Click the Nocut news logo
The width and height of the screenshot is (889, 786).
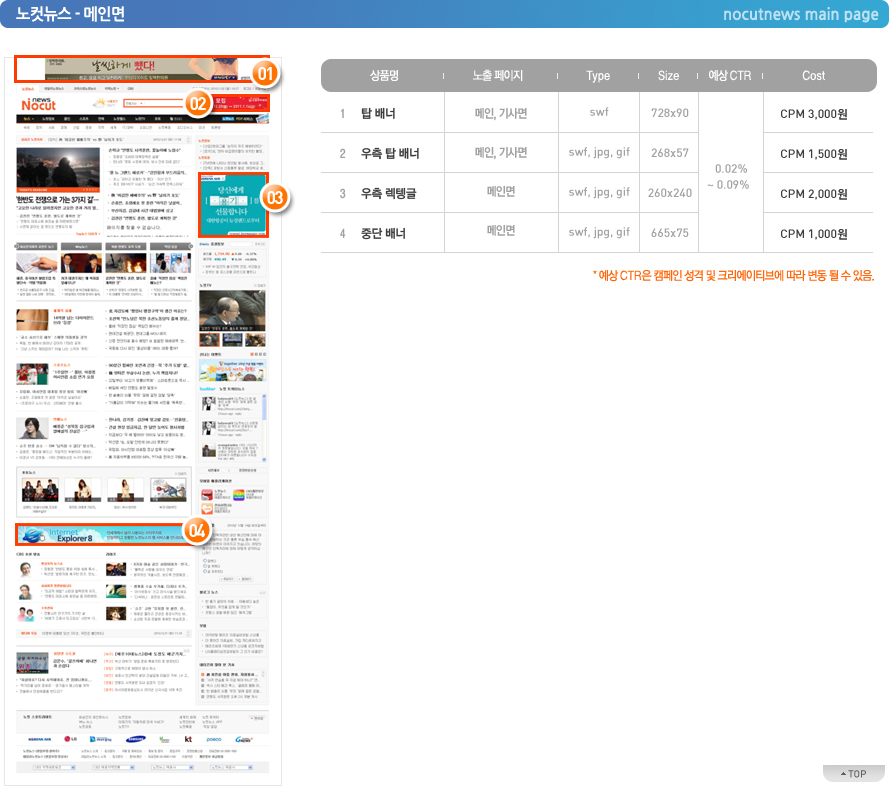pyautogui.click(x=39, y=104)
